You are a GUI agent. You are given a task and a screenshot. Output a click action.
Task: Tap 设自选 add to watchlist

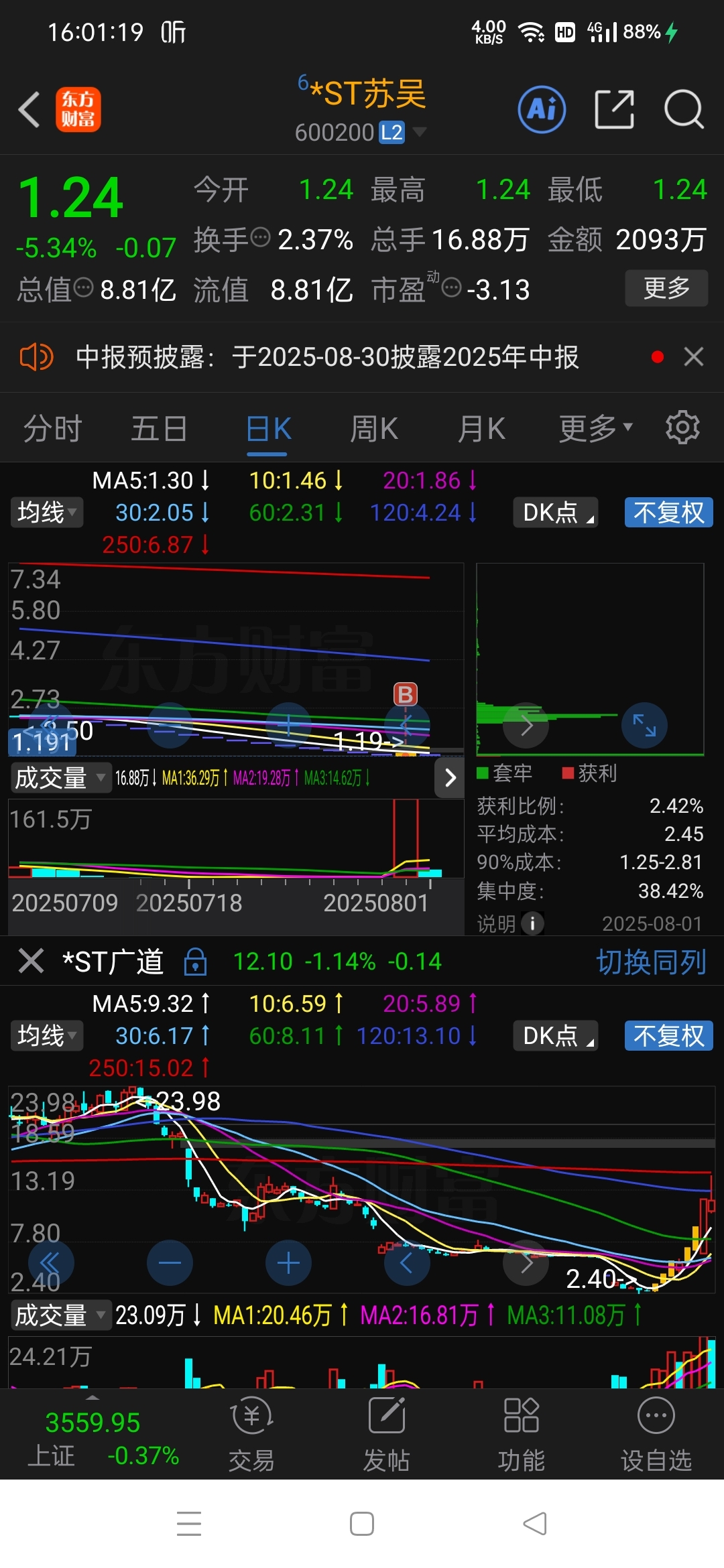click(656, 1434)
